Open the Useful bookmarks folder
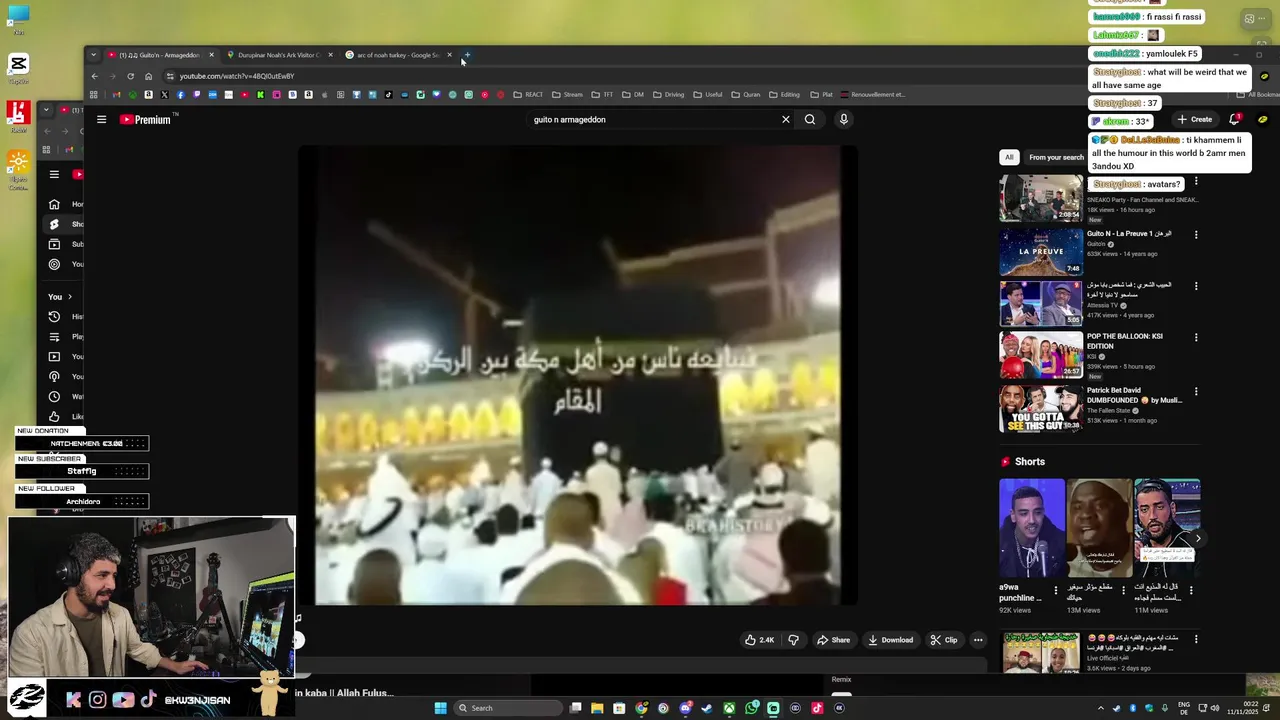 point(707,95)
